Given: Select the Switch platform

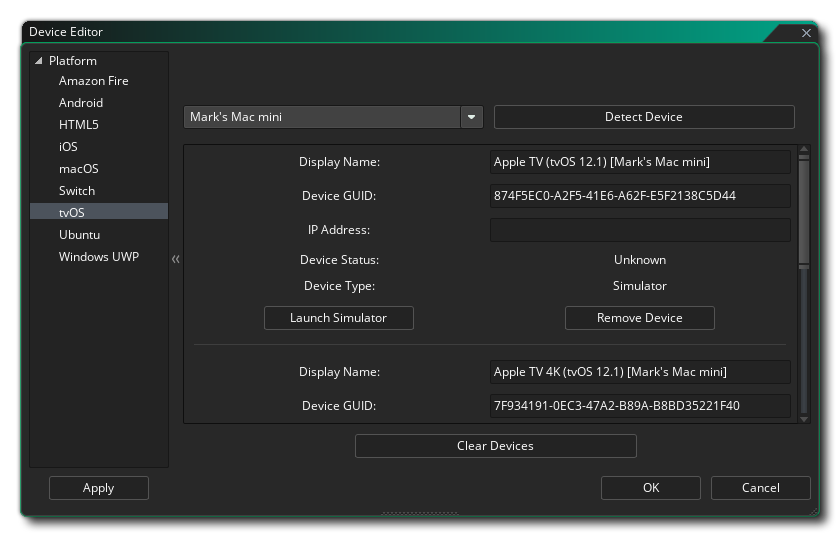Looking at the screenshot, I should coord(77,191).
